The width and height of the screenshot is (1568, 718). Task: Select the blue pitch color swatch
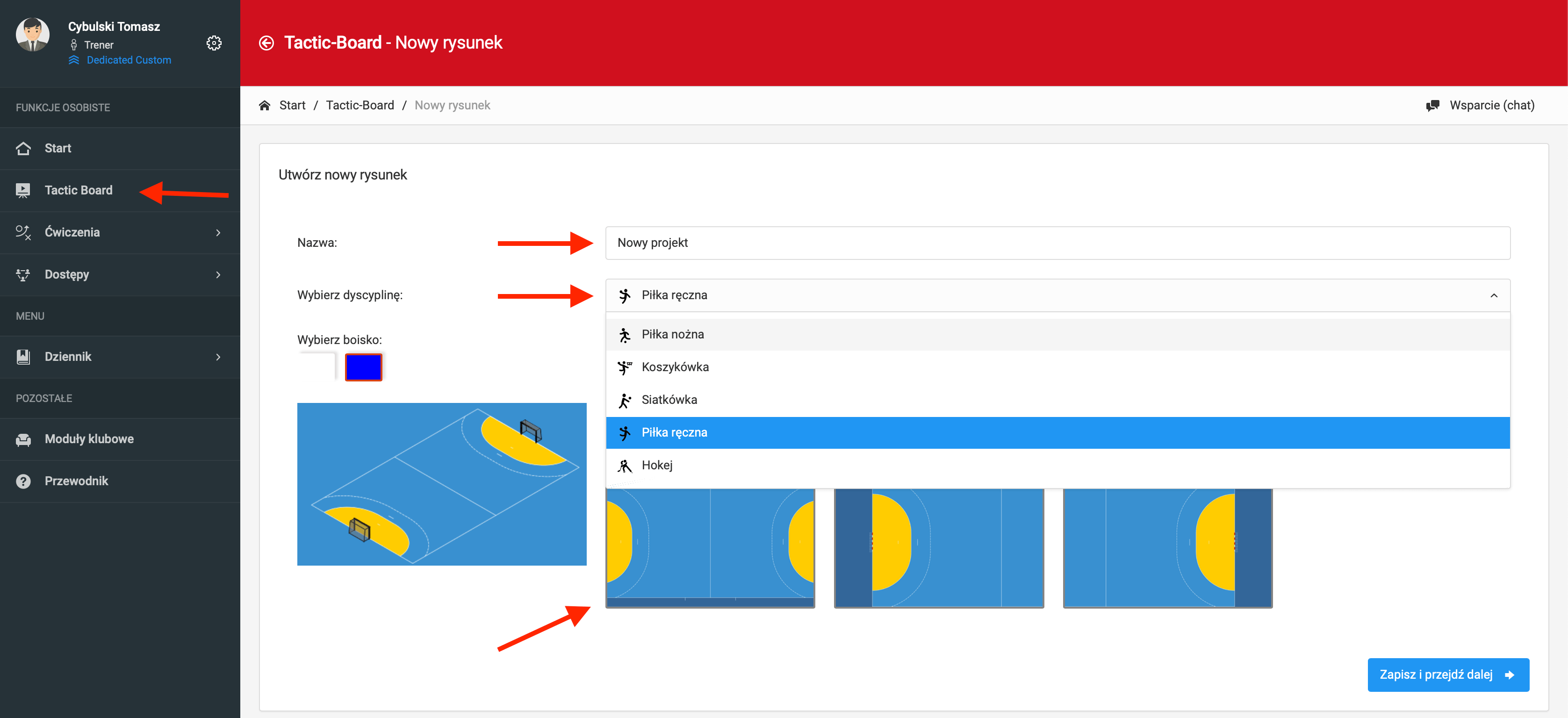(363, 367)
